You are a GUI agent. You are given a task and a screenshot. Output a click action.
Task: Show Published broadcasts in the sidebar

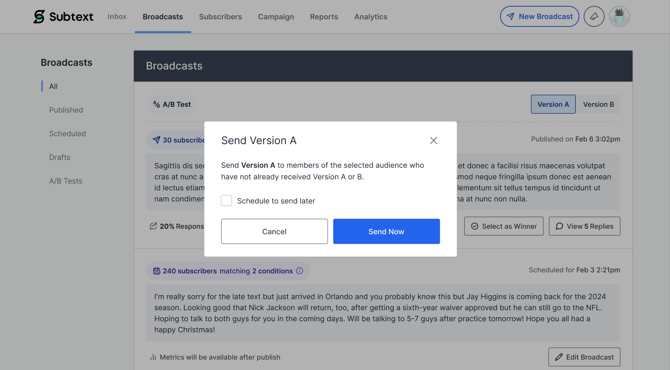click(66, 110)
